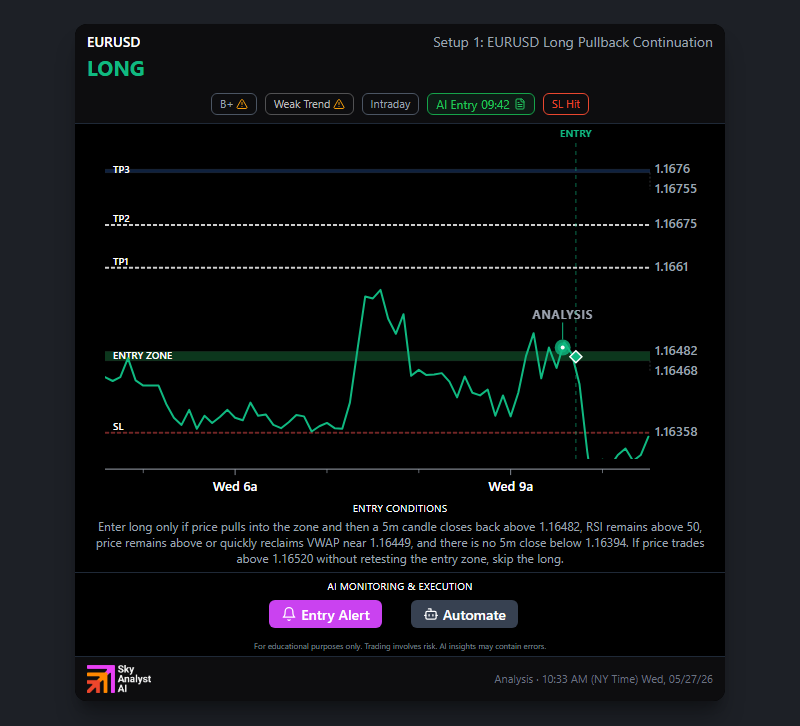Click the Automate button
Screen dimensions: 800x726
point(464,614)
